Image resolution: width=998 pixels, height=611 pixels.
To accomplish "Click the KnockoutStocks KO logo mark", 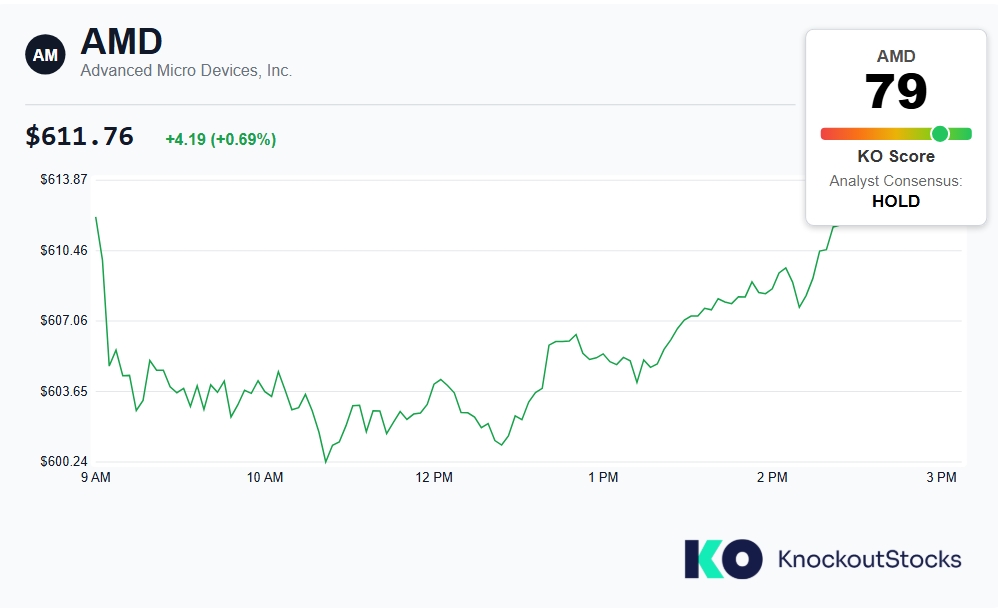I will pyautogui.click(x=723, y=559).
